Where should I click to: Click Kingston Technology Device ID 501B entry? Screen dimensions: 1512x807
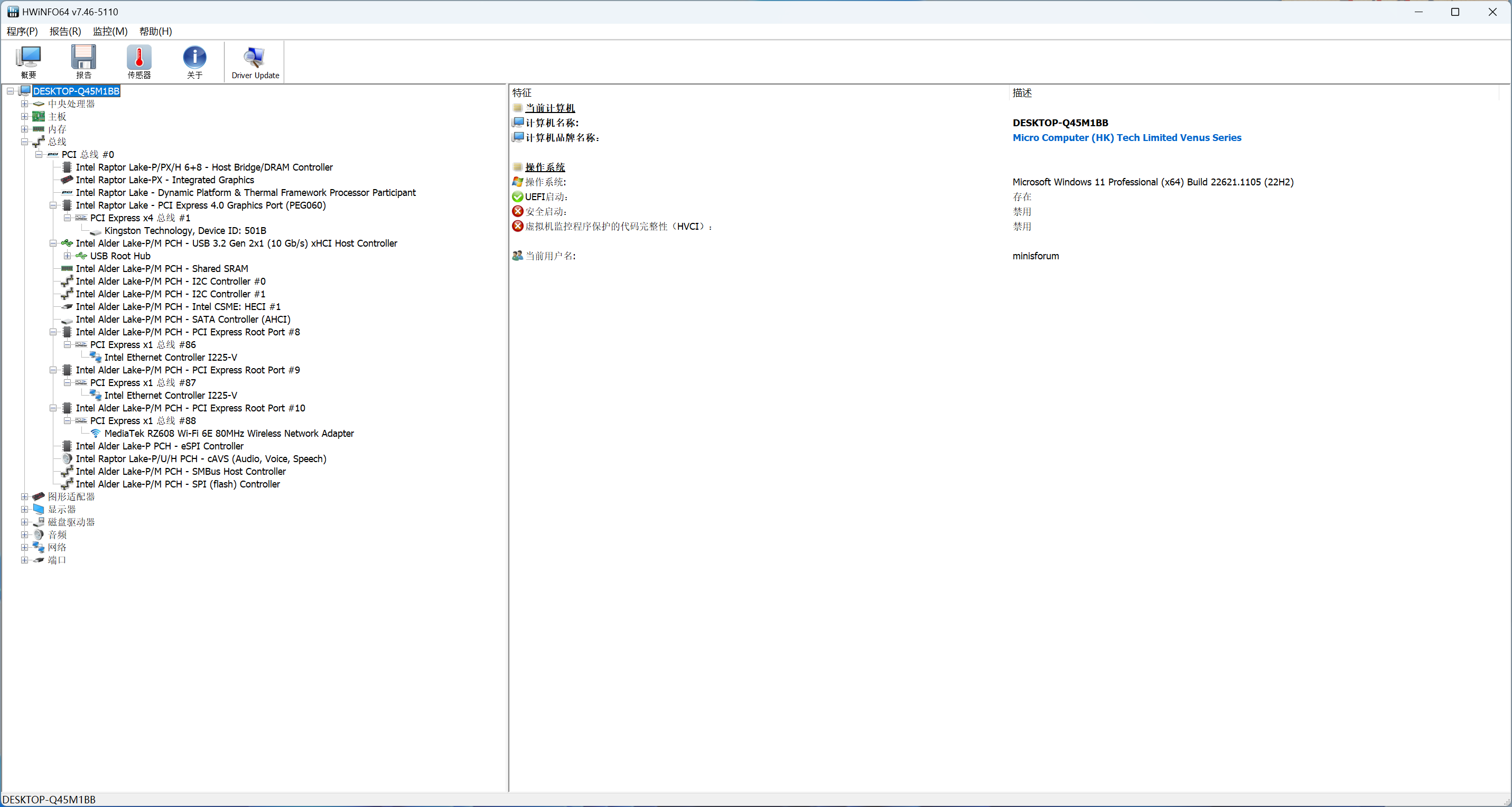(x=185, y=231)
